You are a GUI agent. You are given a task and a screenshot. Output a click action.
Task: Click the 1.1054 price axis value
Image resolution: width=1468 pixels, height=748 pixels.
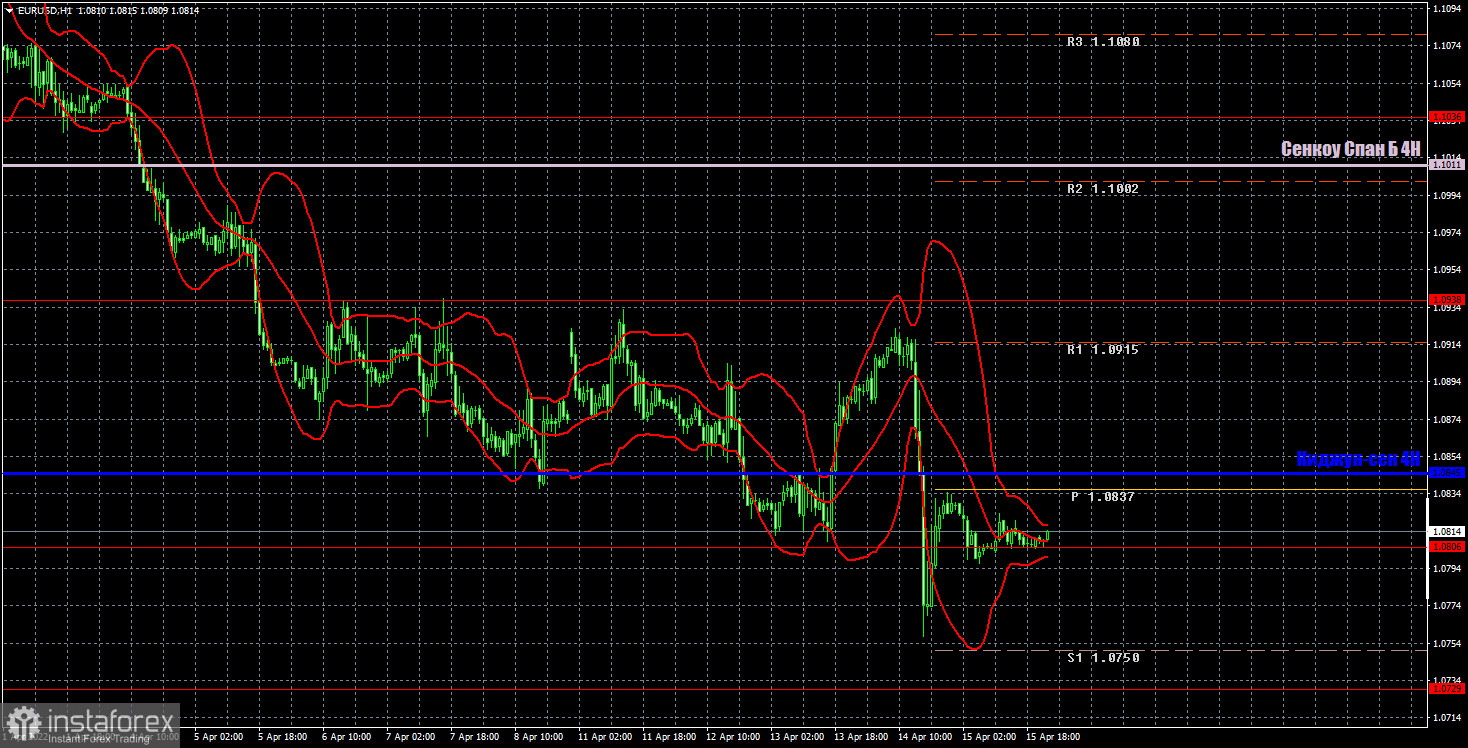(x=1447, y=83)
